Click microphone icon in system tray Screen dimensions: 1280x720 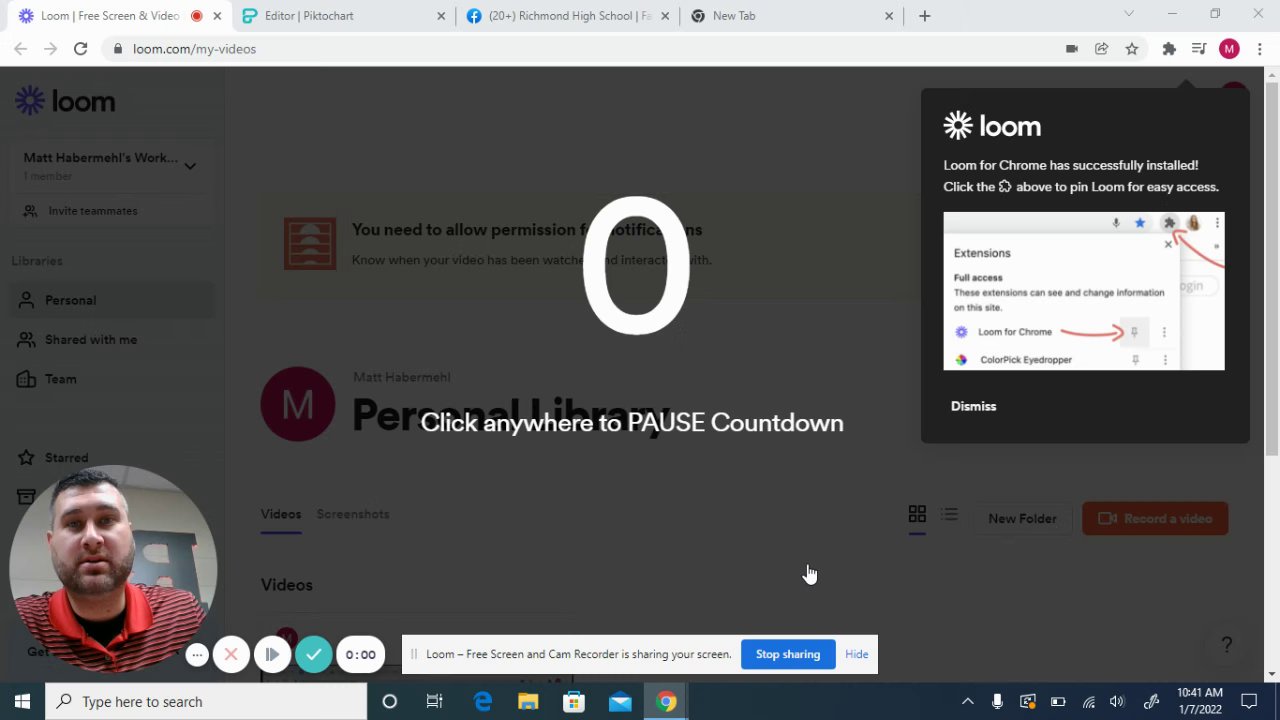[x=997, y=701]
